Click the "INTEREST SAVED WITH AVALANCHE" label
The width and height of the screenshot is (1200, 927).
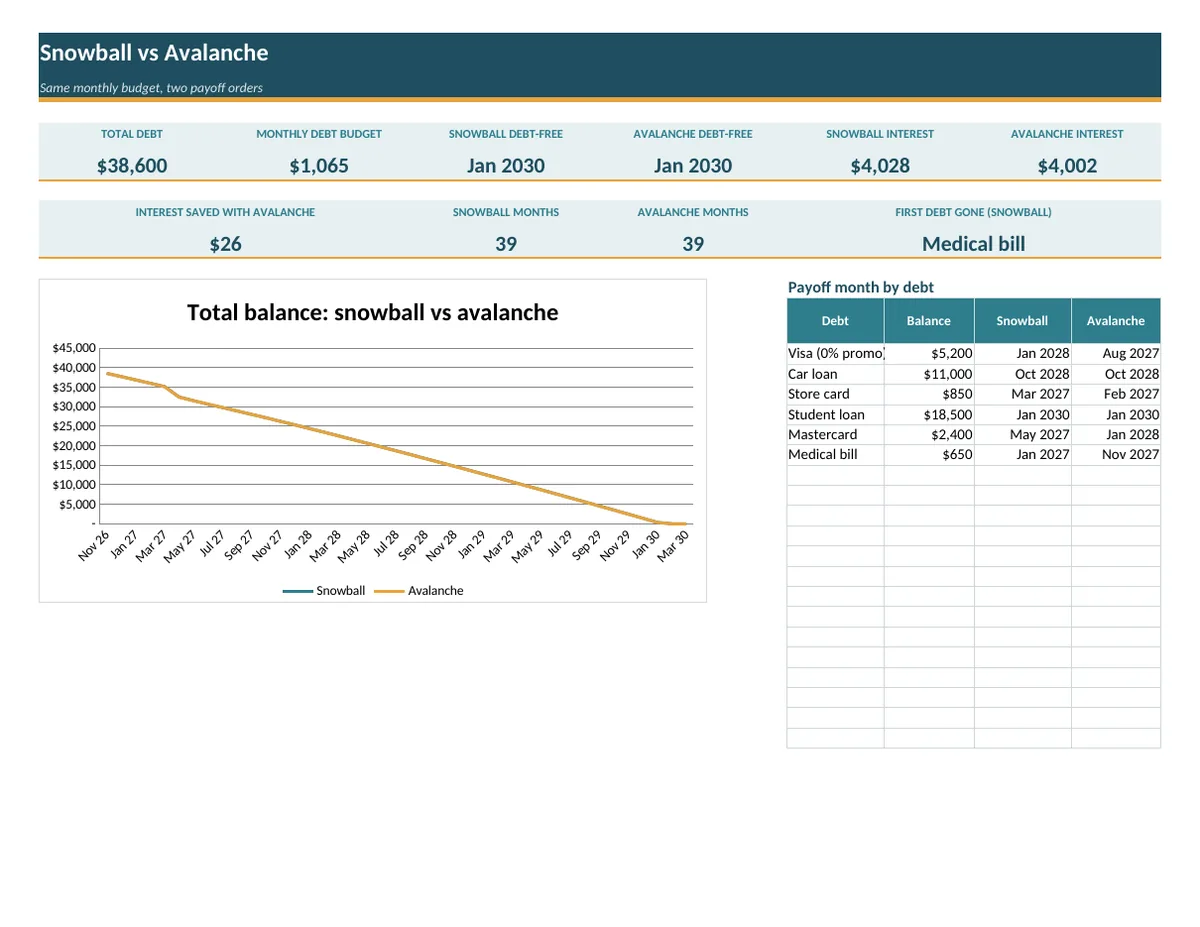(225, 212)
